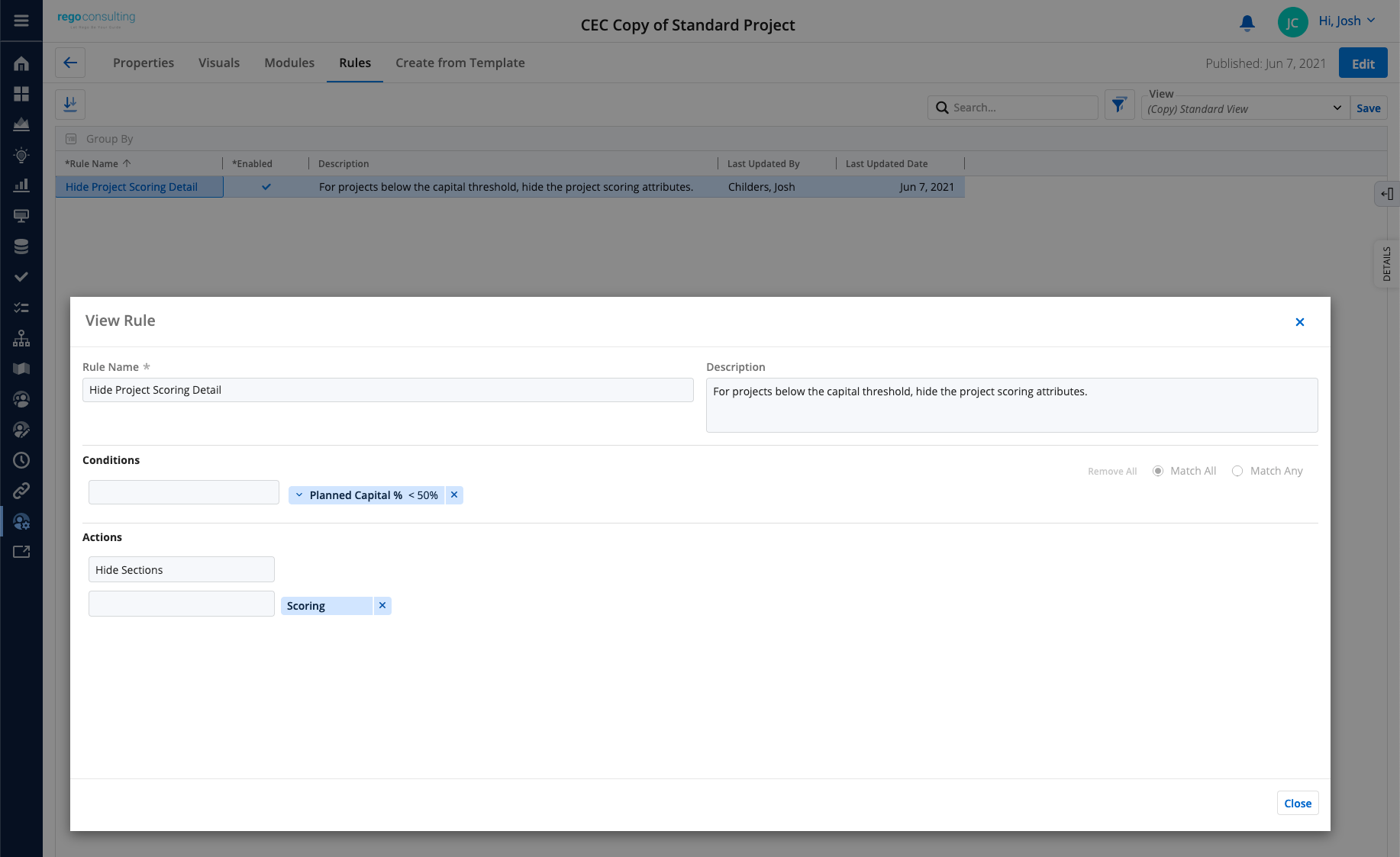
Task: Open the checkmark sidebar icon
Action: (x=21, y=277)
